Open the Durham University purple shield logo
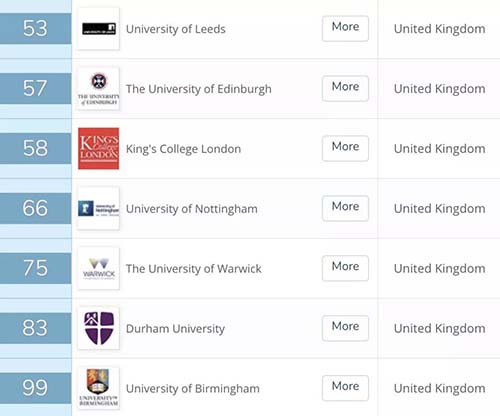The width and height of the screenshot is (500, 416). click(98, 328)
